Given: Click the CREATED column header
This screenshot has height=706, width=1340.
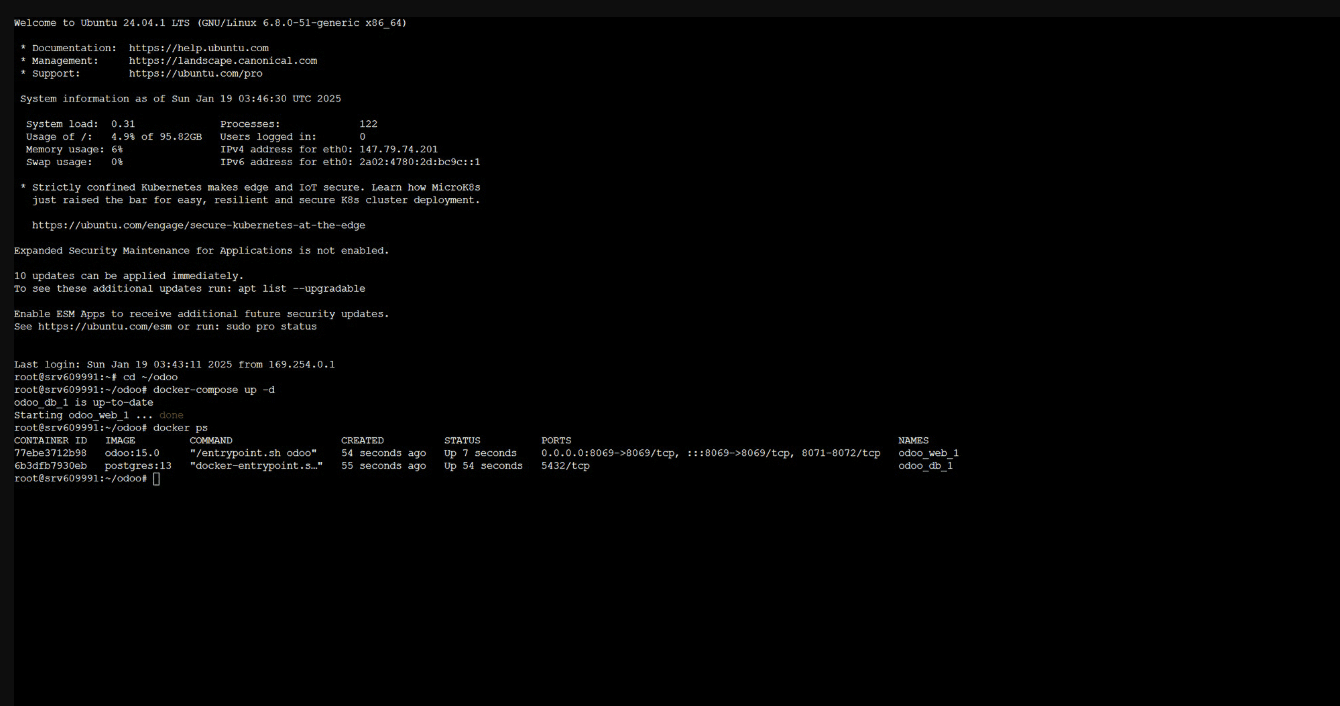Looking at the screenshot, I should (362, 440).
